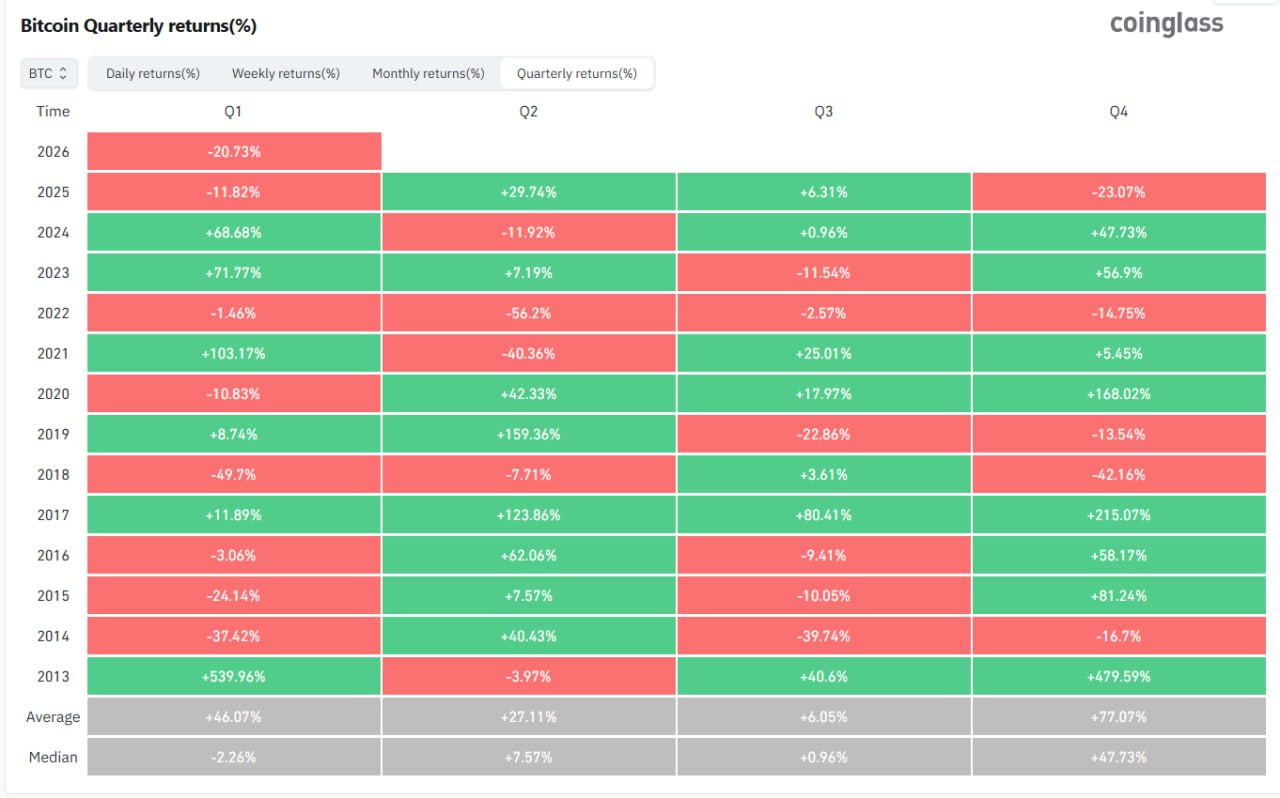This screenshot has width=1280, height=798.
Task: Switch to the Daily returns(%) tab
Action: point(153,73)
